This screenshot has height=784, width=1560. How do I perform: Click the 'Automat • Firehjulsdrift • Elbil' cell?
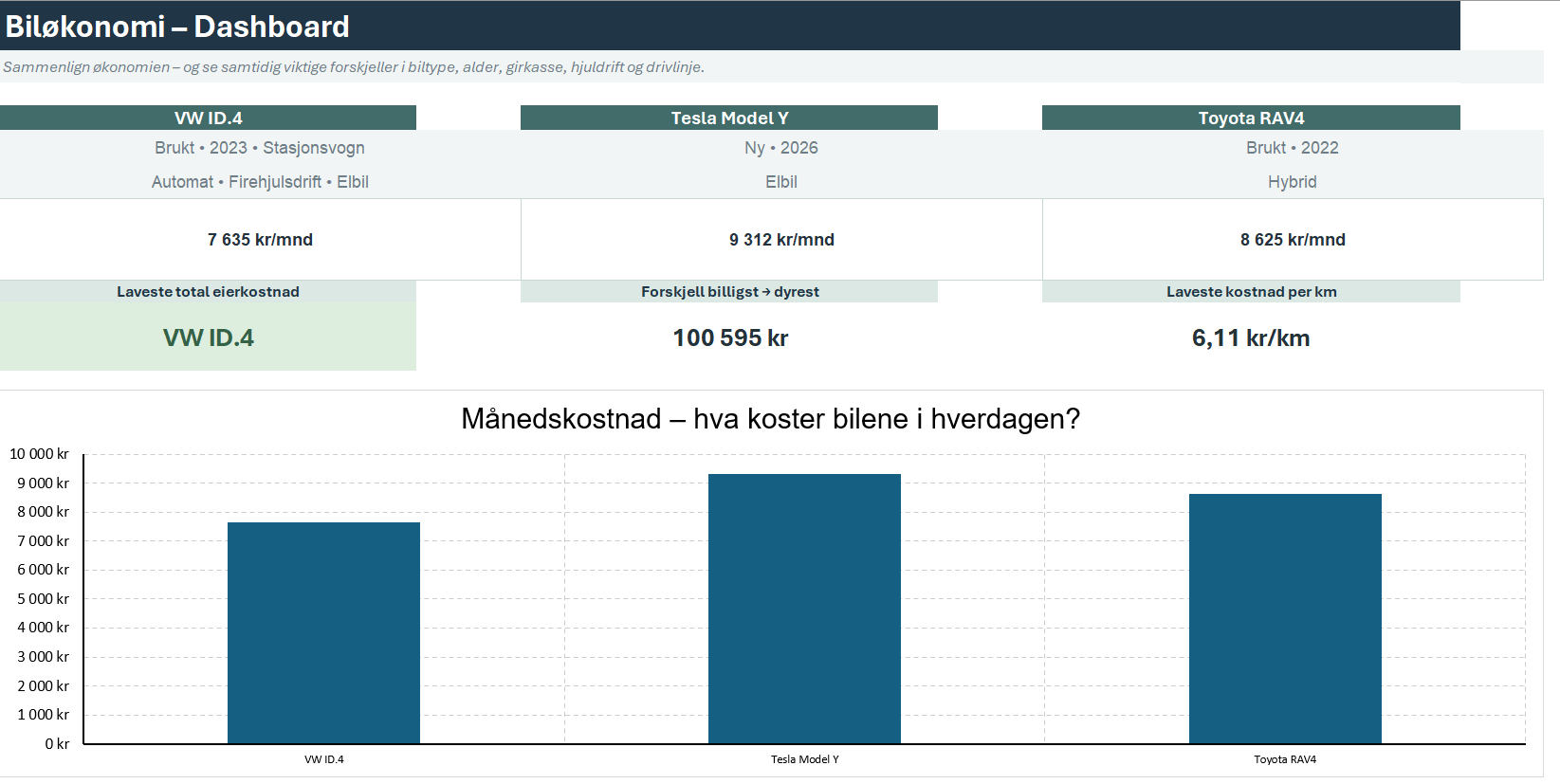tap(260, 182)
